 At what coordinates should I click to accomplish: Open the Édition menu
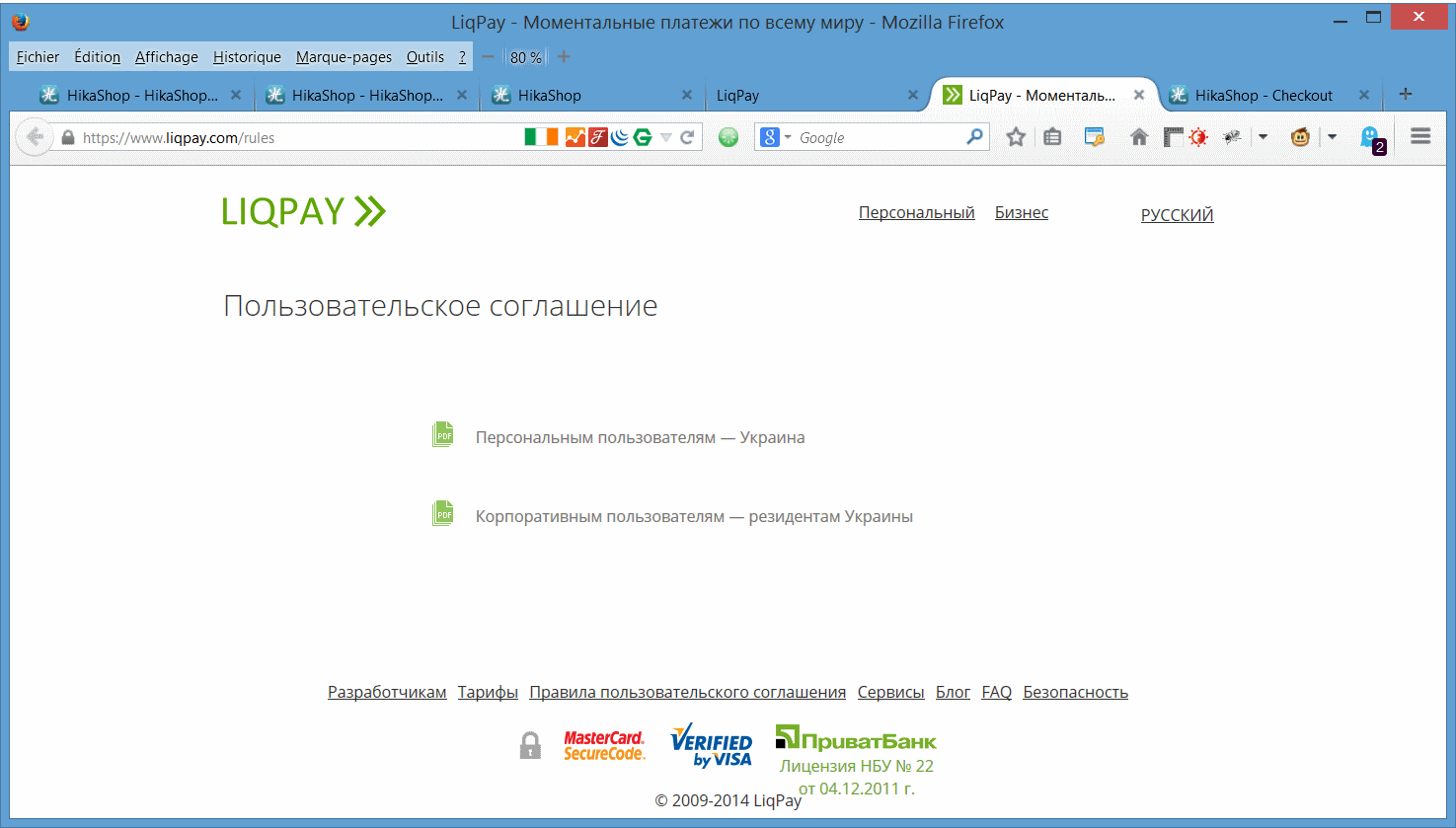click(98, 57)
